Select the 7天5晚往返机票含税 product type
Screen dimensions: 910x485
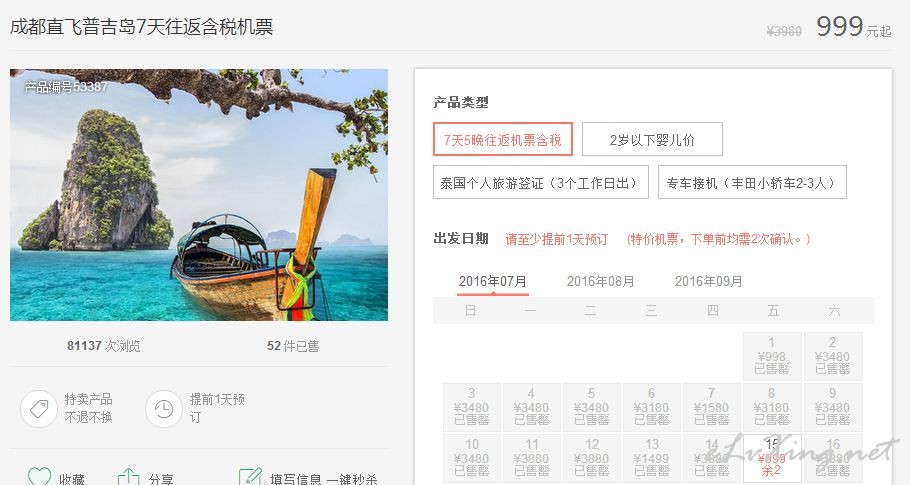503,139
